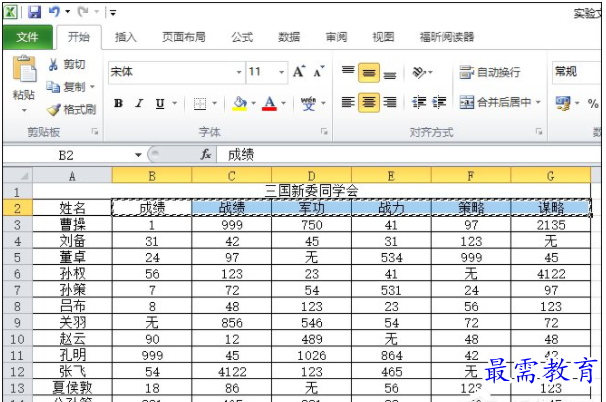606x402 pixels.
Task: Click the text orientation icon
Action: [x=419, y=72]
